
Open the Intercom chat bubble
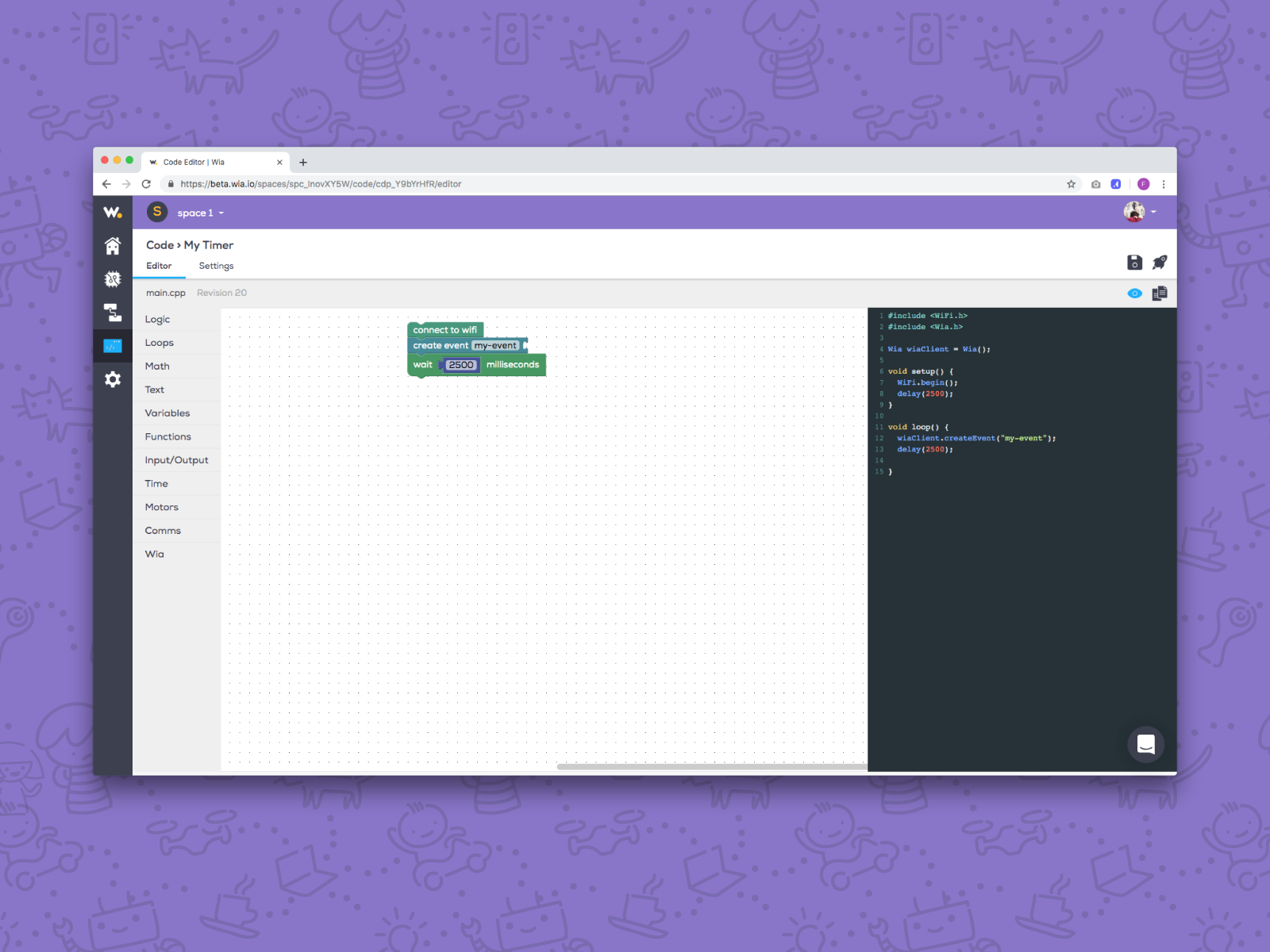click(1145, 744)
